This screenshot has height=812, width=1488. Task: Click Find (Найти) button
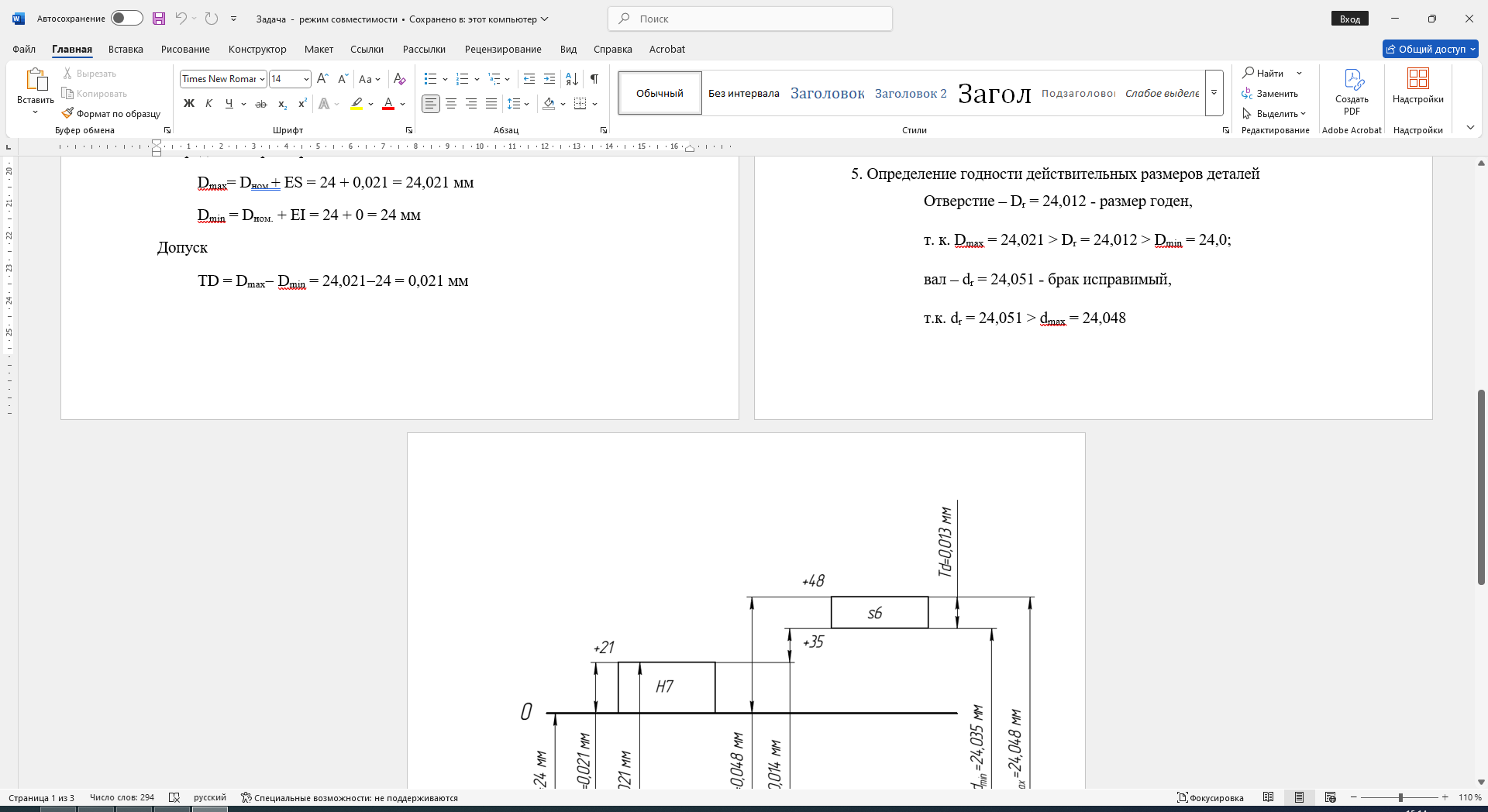click(x=1263, y=73)
